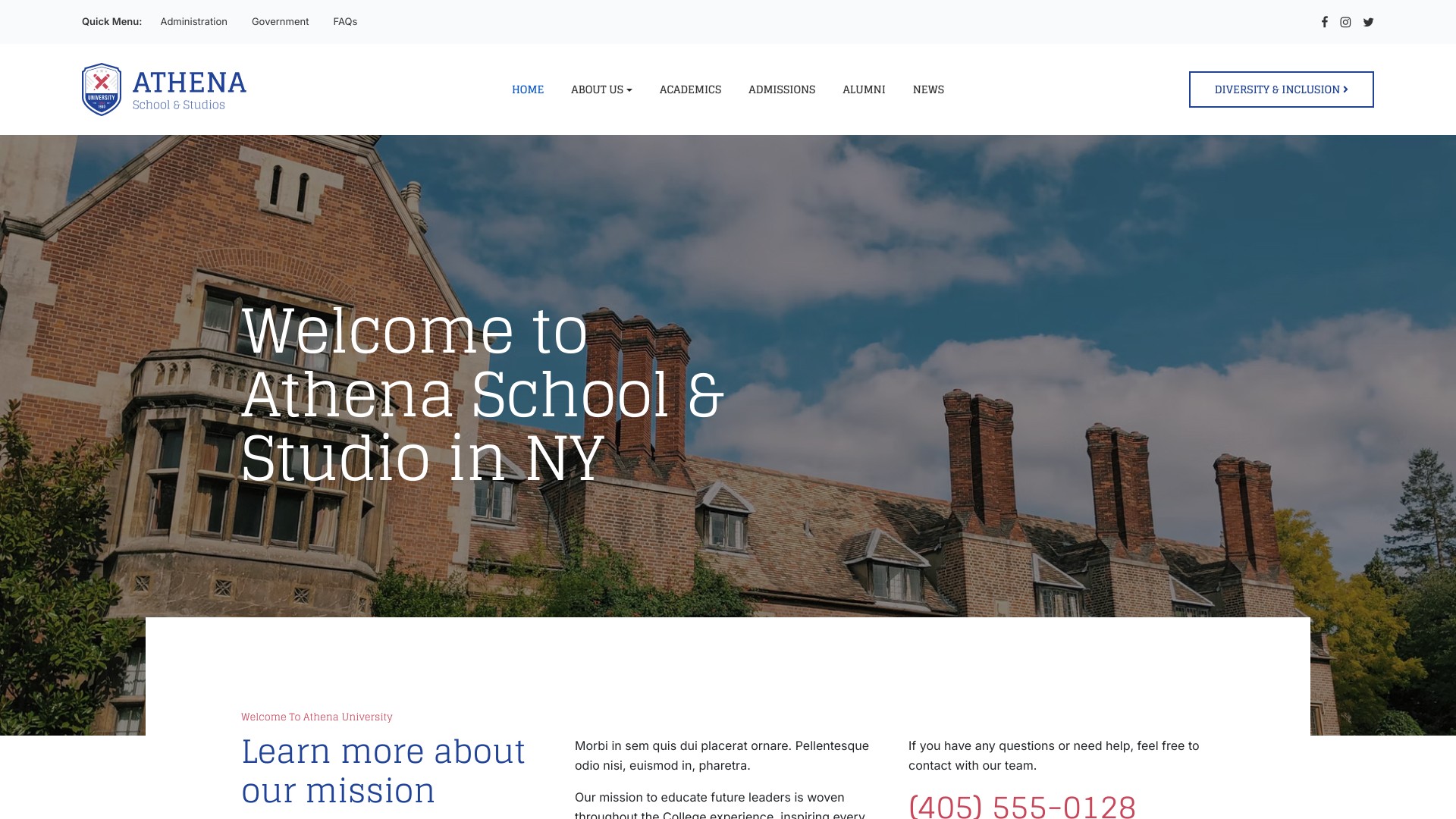Click the Learn more about our mission heading
1456x819 pixels.
point(383,770)
